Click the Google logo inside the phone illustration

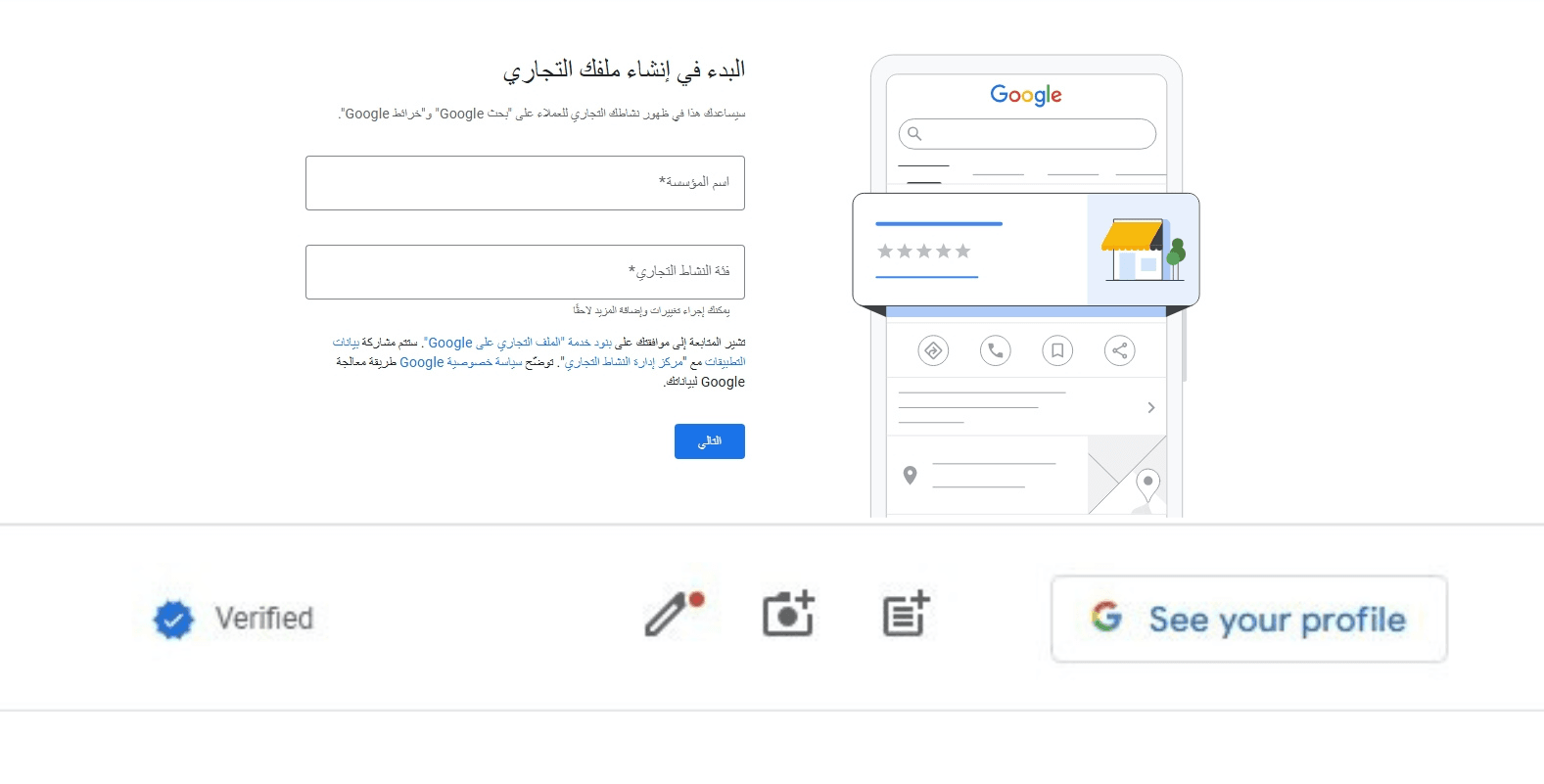tap(1025, 94)
